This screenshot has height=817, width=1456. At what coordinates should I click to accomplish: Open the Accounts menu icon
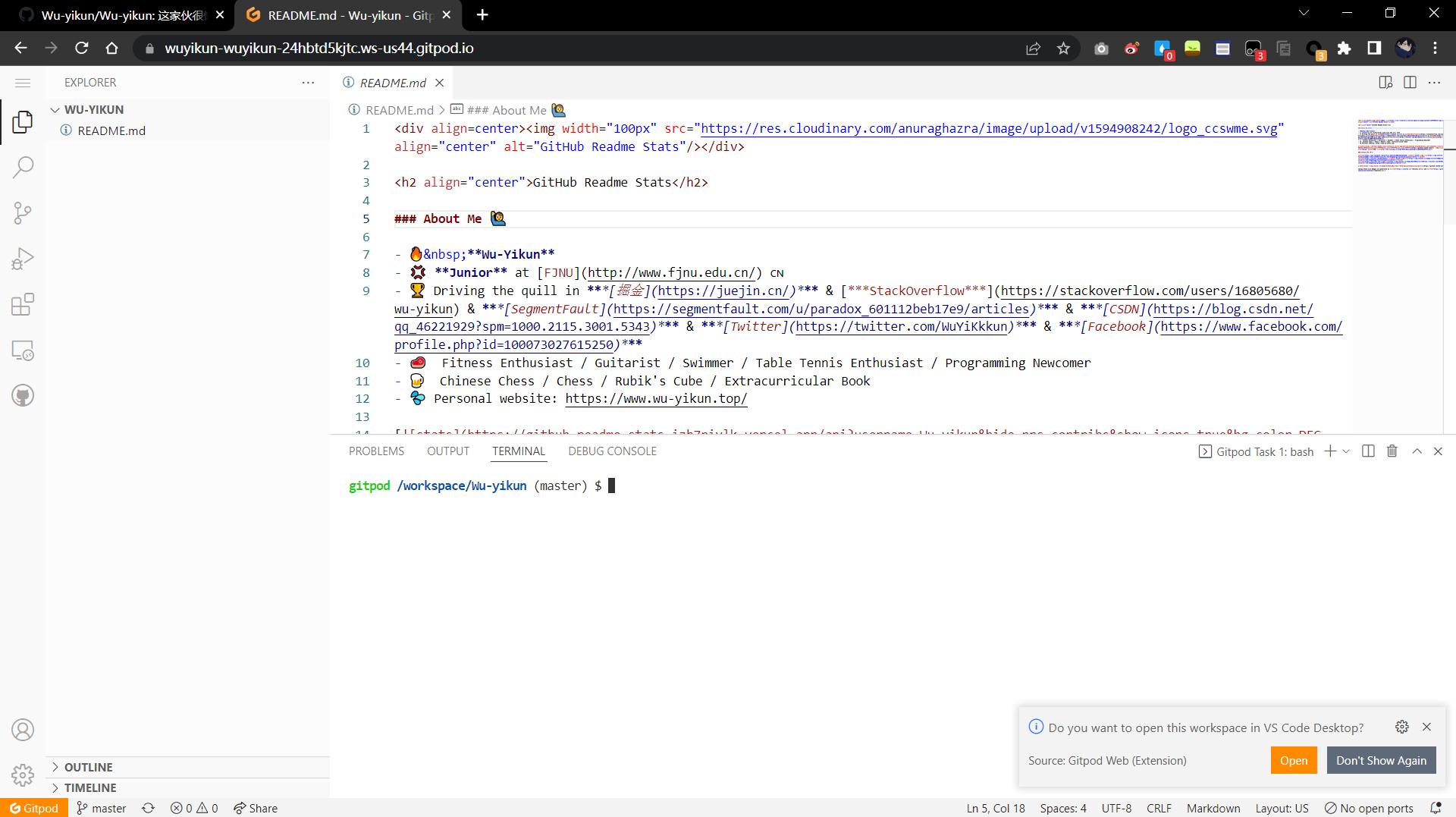(23, 730)
